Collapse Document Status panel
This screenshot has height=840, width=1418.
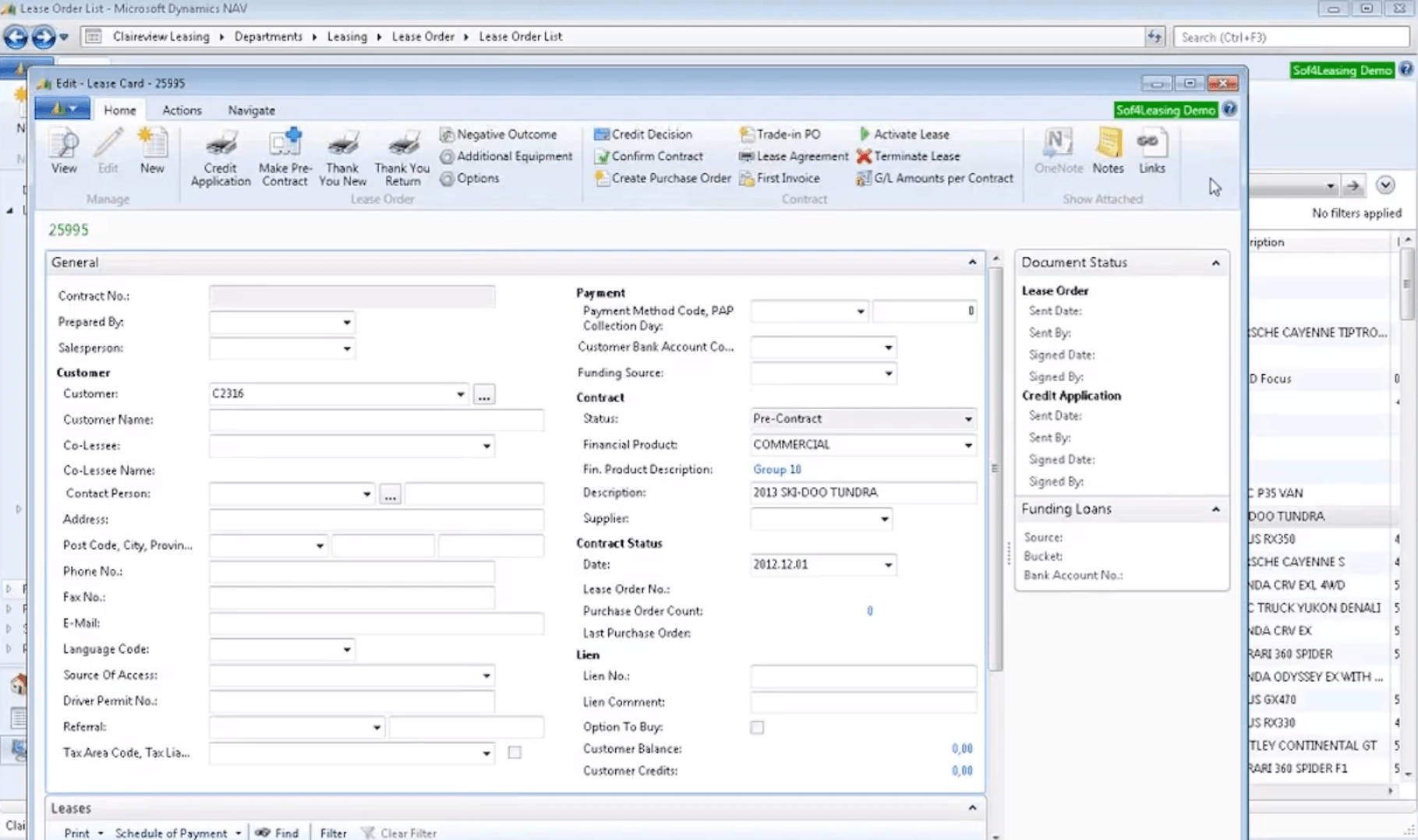coord(1215,263)
